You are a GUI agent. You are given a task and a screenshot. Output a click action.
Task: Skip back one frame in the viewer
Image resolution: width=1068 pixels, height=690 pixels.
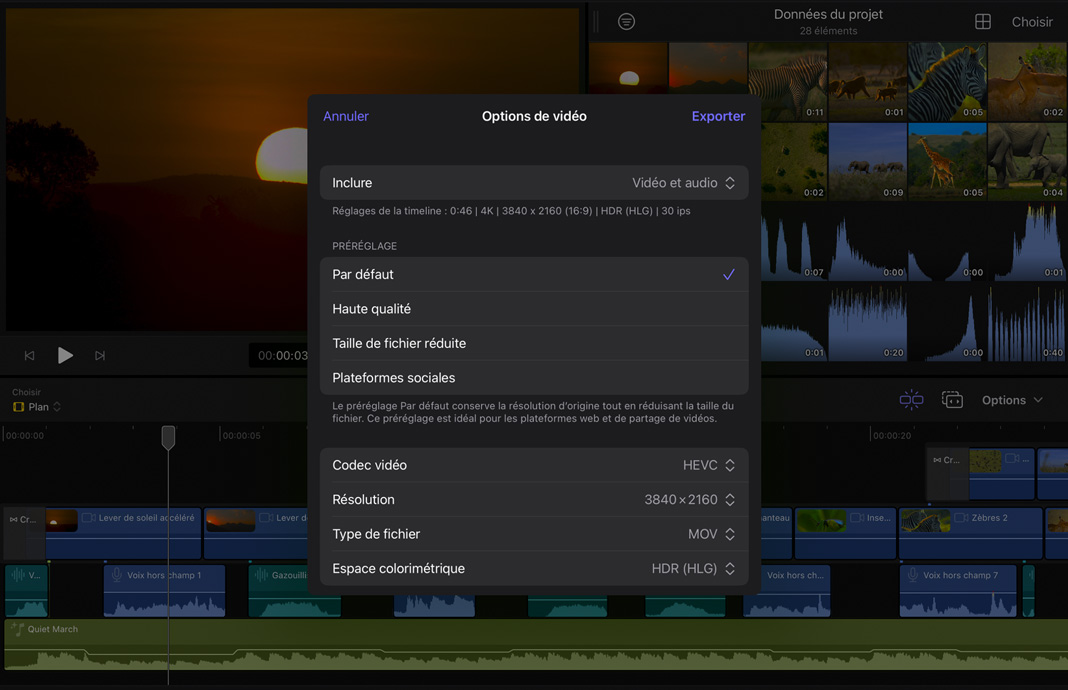(x=29, y=355)
